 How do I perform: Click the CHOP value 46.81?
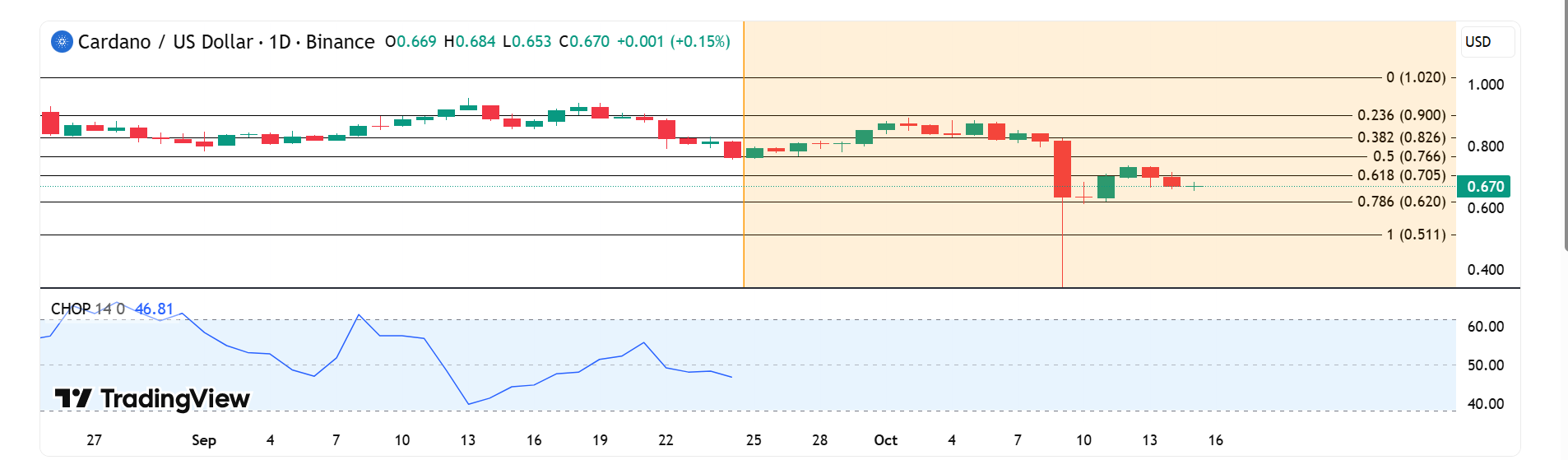pos(154,309)
